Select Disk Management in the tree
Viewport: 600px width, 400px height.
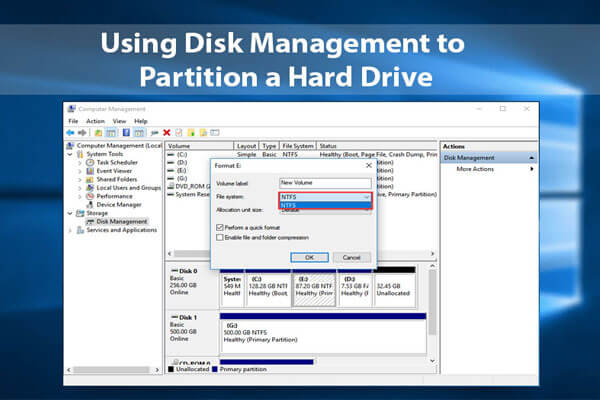coord(122,222)
